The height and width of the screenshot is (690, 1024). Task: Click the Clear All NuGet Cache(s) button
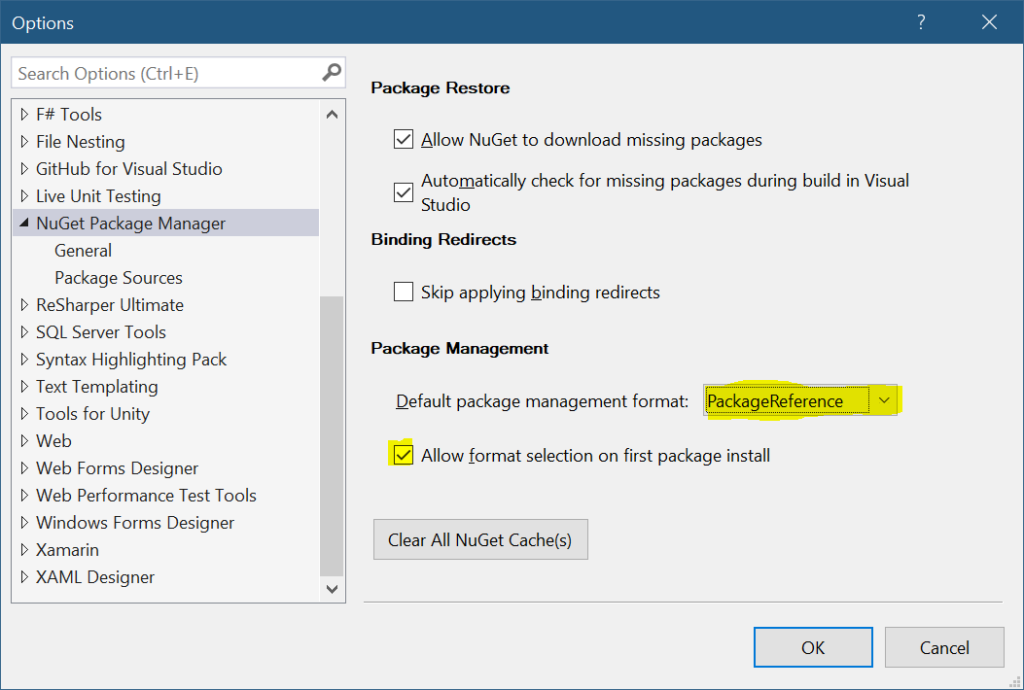pyautogui.click(x=480, y=540)
